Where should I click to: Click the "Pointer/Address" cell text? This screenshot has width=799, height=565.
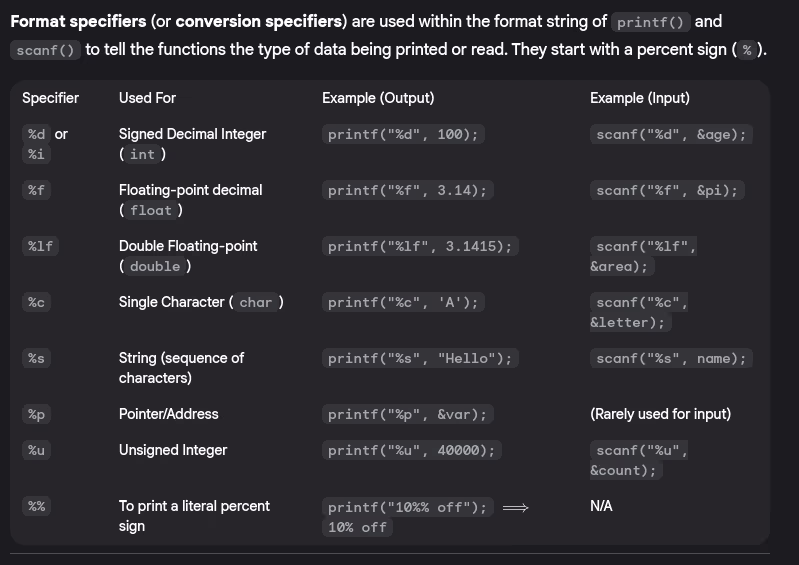[x=168, y=414]
